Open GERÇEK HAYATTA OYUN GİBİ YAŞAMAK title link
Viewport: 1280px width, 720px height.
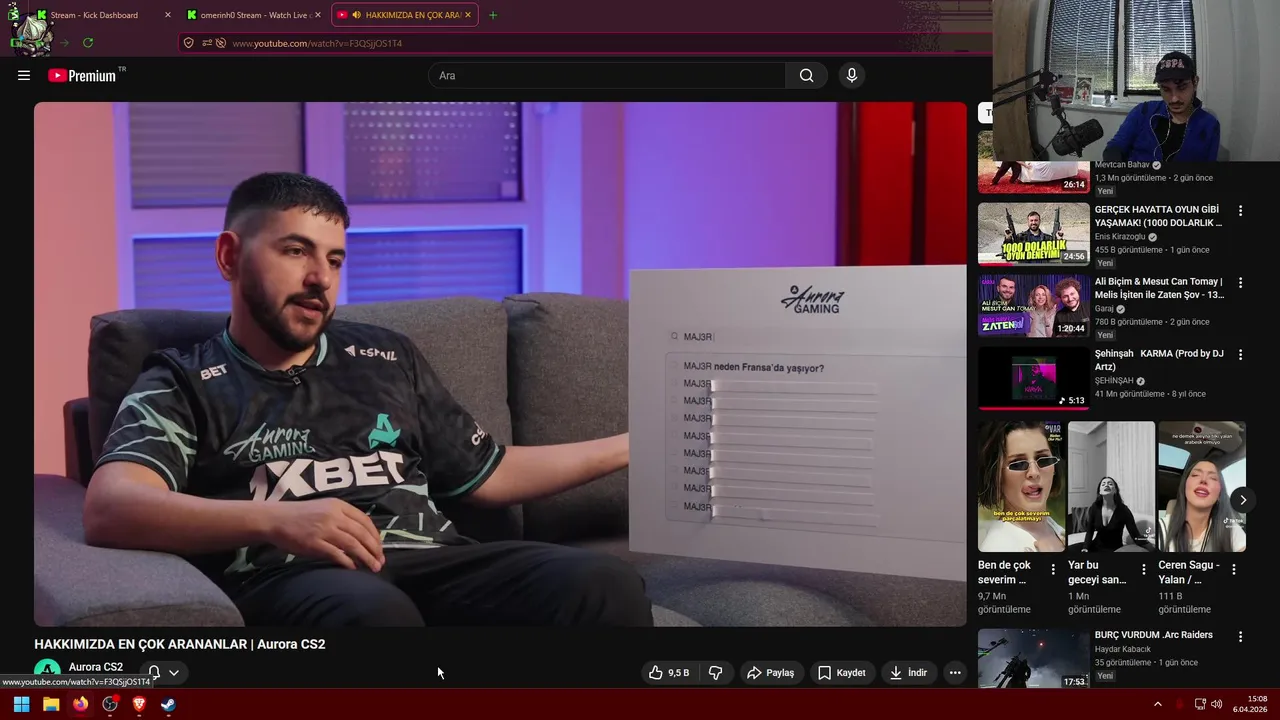1158,216
